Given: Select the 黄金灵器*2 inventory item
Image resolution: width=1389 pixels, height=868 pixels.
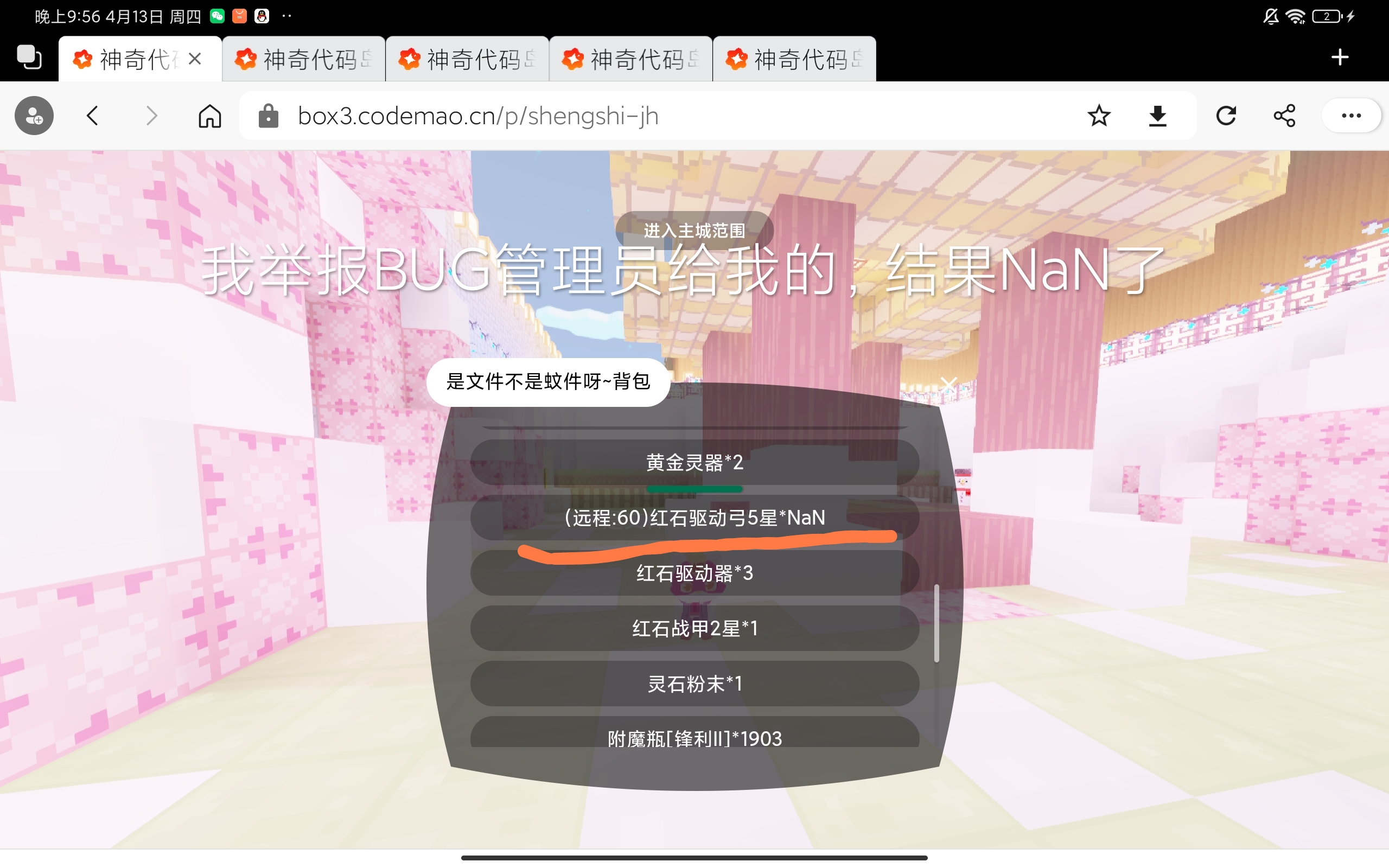Looking at the screenshot, I should [x=694, y=462].
